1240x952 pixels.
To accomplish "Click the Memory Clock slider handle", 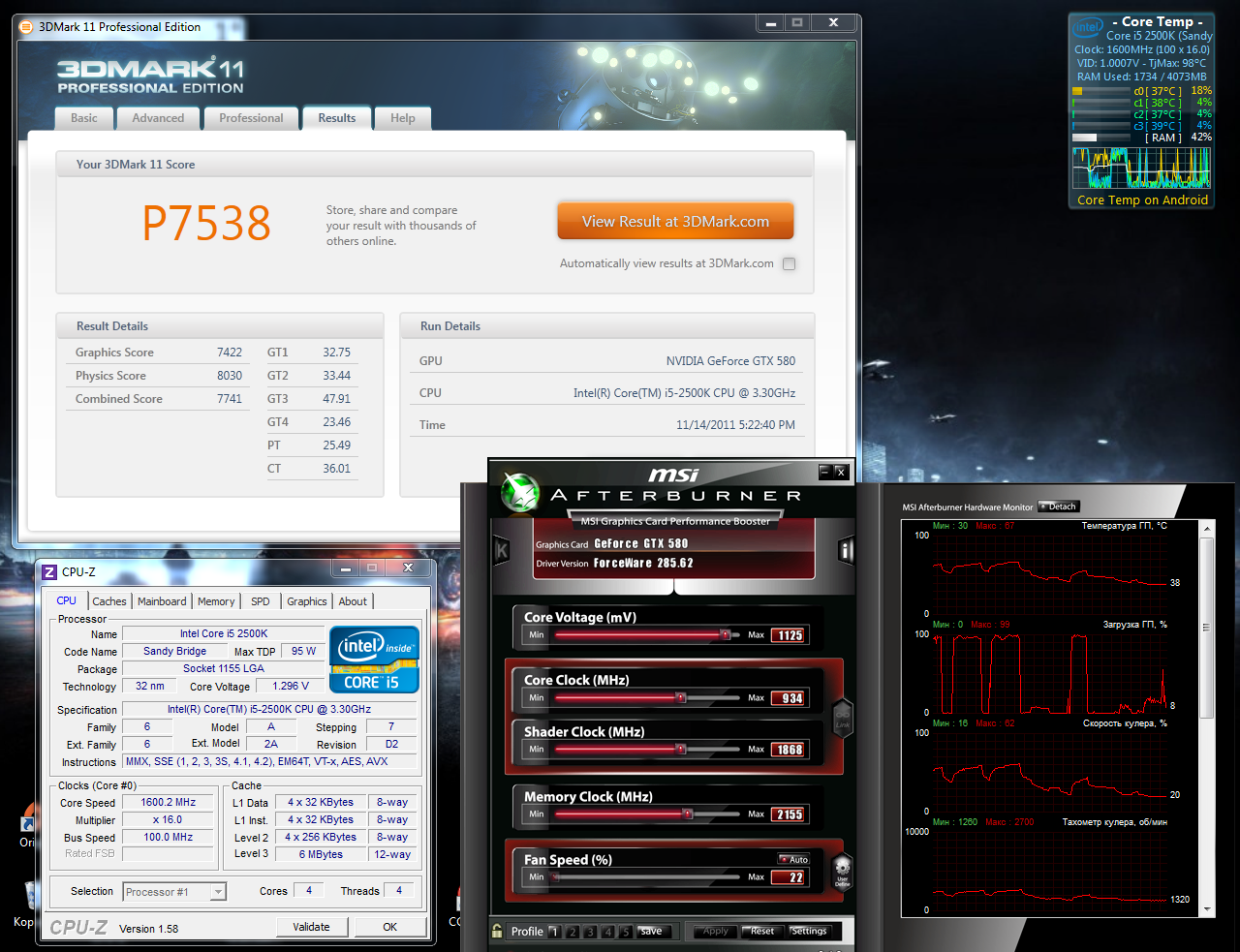I will 688,814.
